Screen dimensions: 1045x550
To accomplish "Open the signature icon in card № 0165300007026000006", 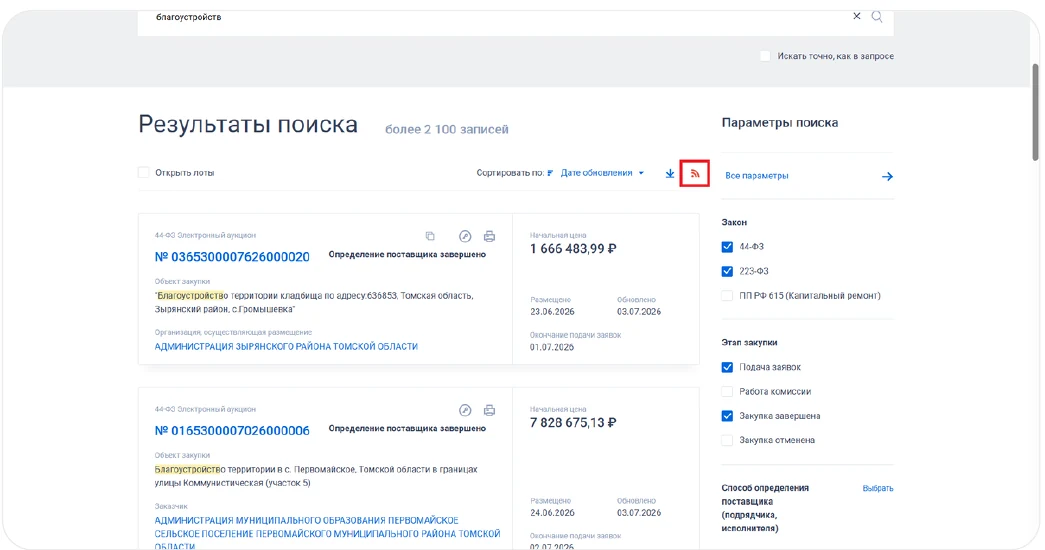I will coord(465,410).
